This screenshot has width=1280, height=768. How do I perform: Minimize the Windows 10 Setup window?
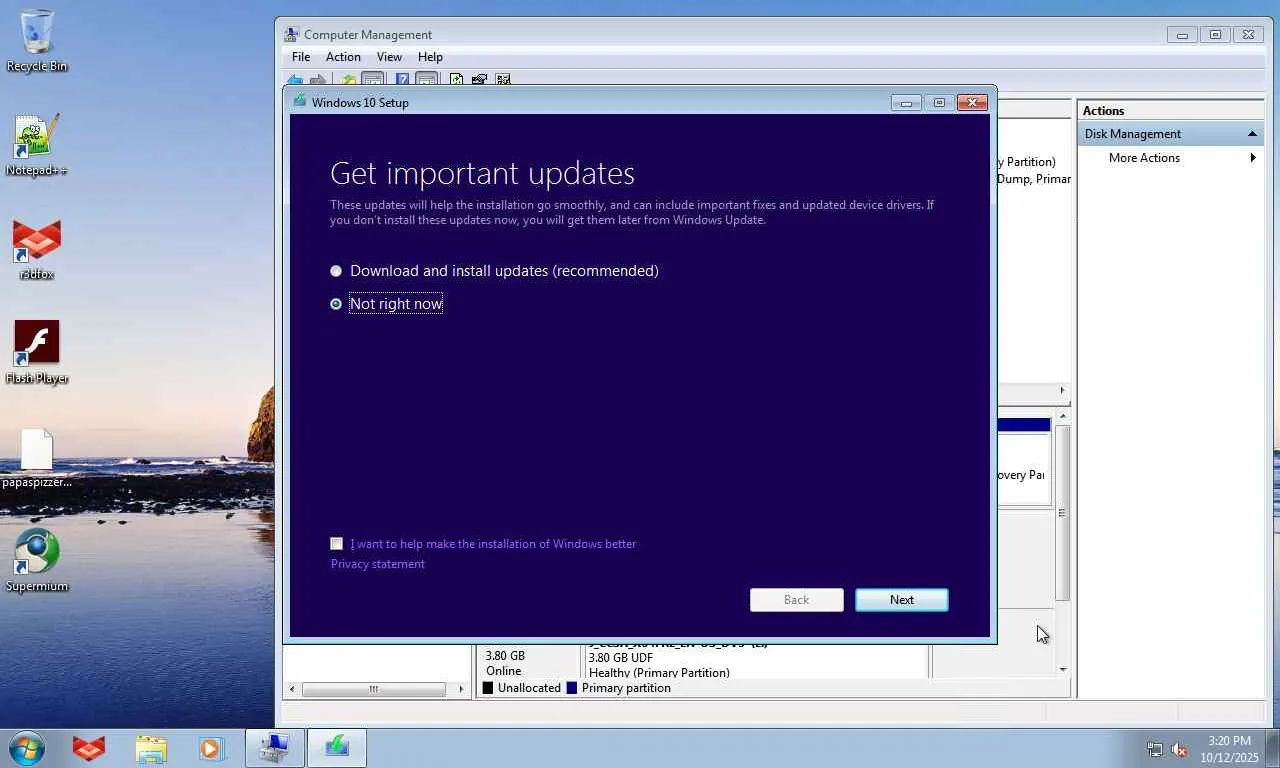coord(906,102)
